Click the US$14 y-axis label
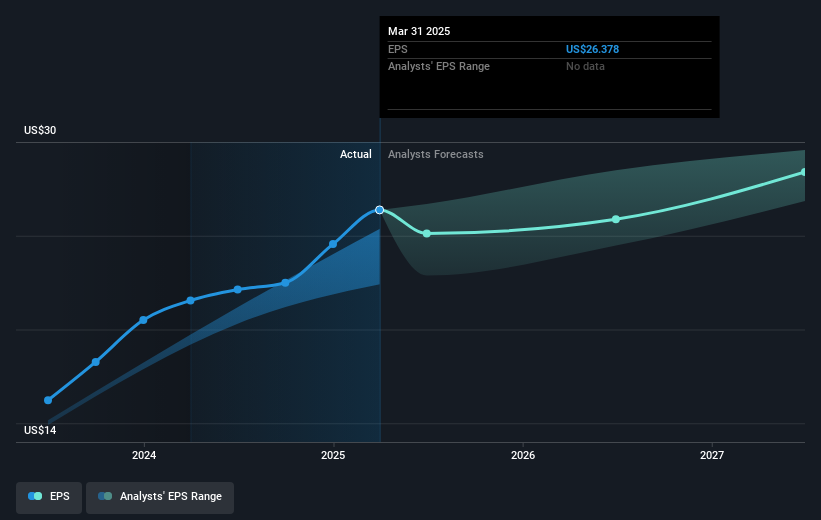 click(x=40, y=430)
